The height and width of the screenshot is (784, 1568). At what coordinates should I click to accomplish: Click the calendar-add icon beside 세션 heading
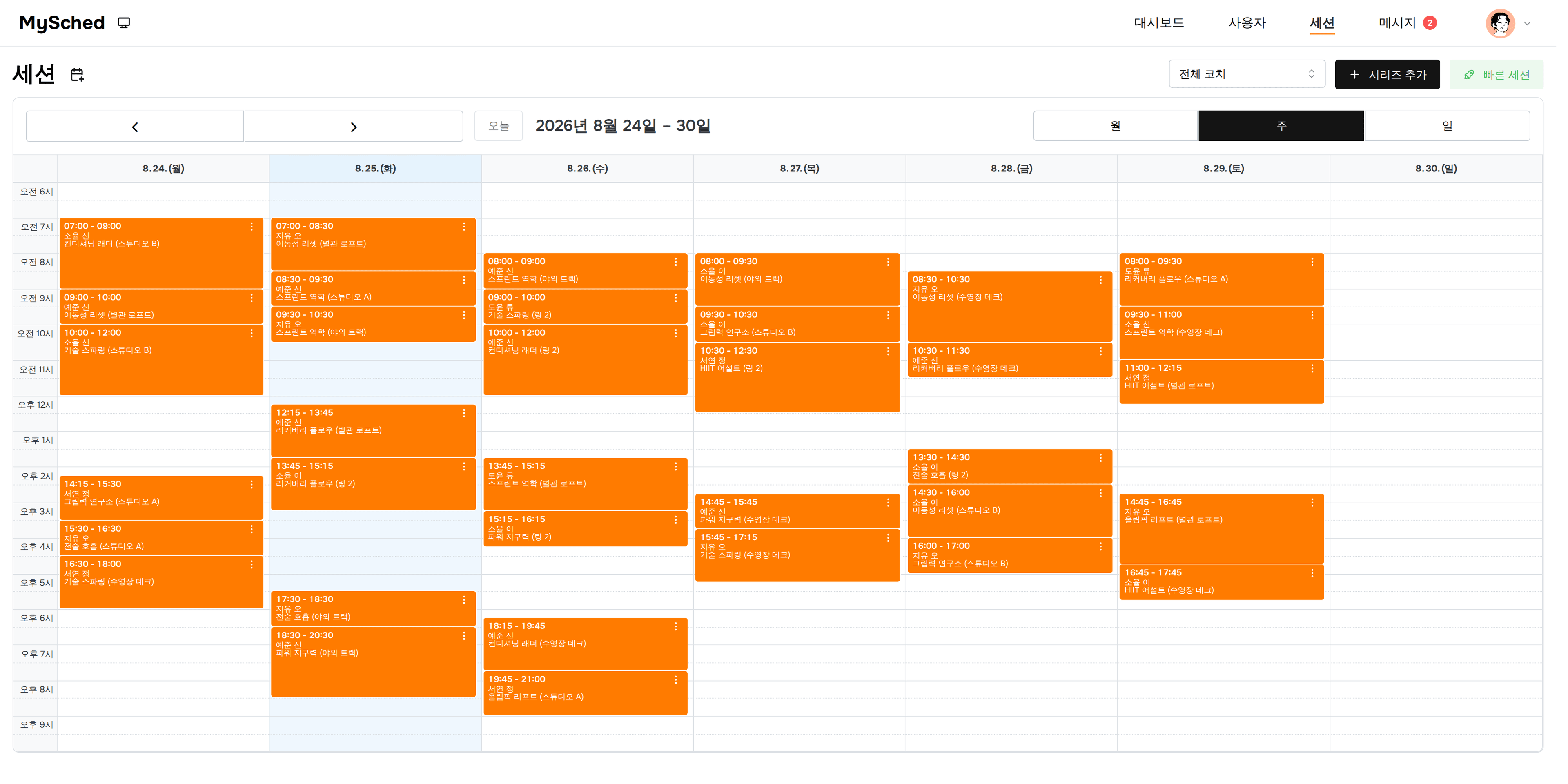77,75
